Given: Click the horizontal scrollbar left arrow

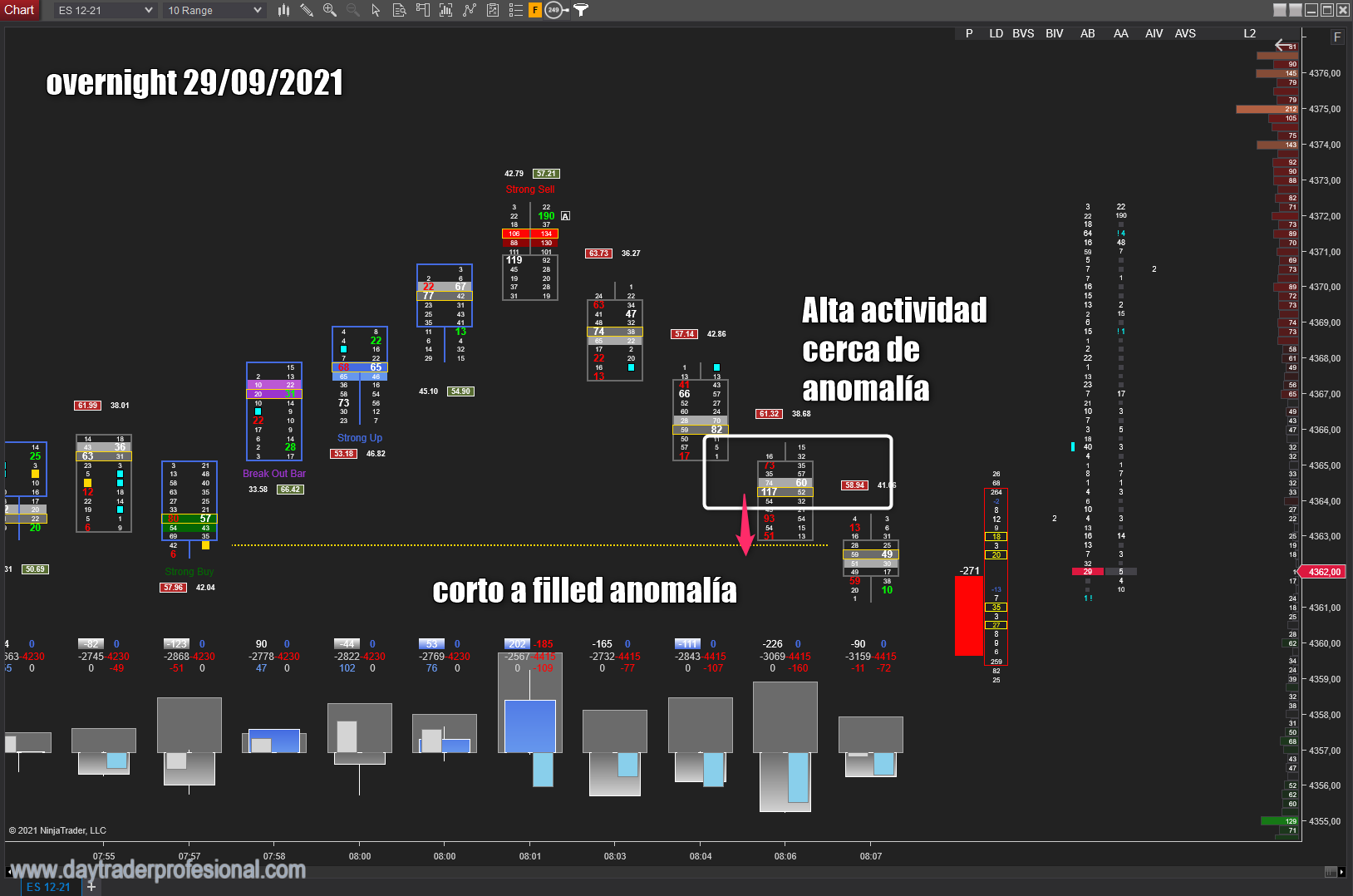Looking at the screenshot, I should (x=9, y=872).
